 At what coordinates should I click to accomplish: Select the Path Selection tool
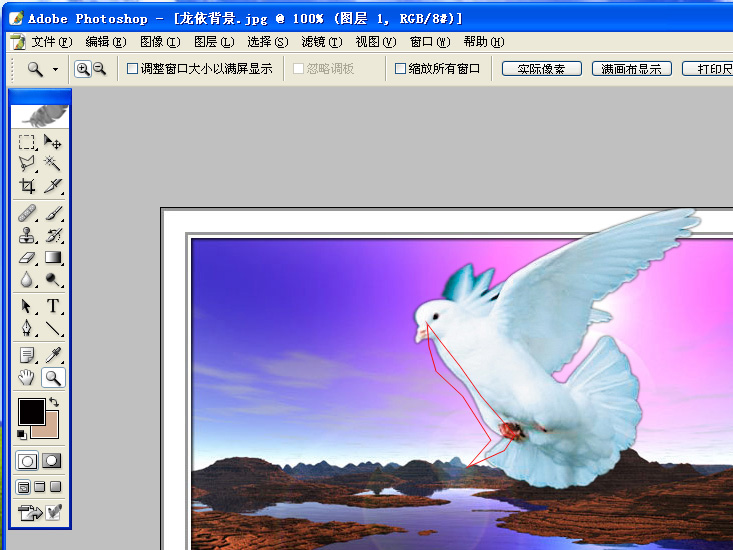(x=27, y=306)
